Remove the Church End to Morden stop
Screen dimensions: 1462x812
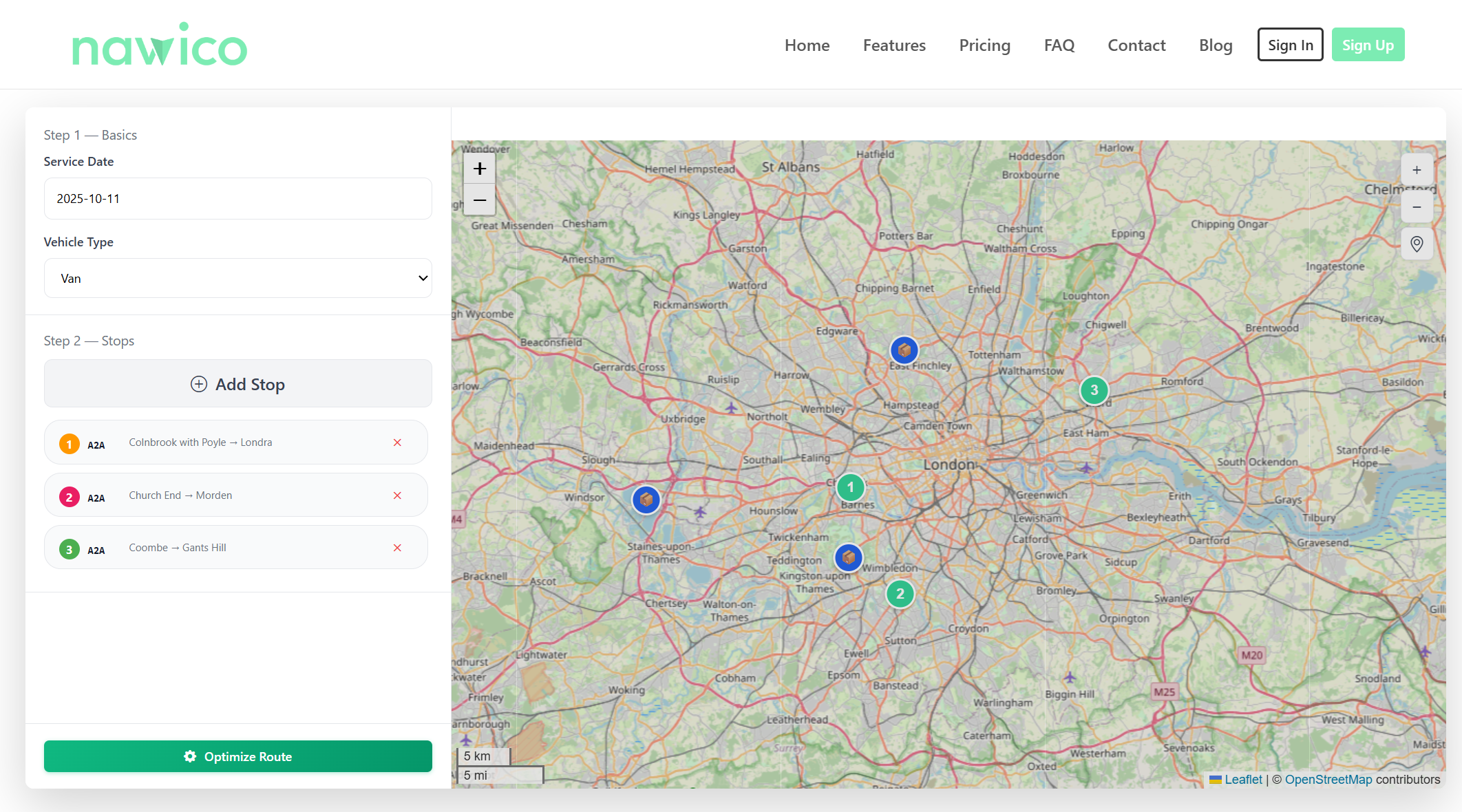pos(397,495)
